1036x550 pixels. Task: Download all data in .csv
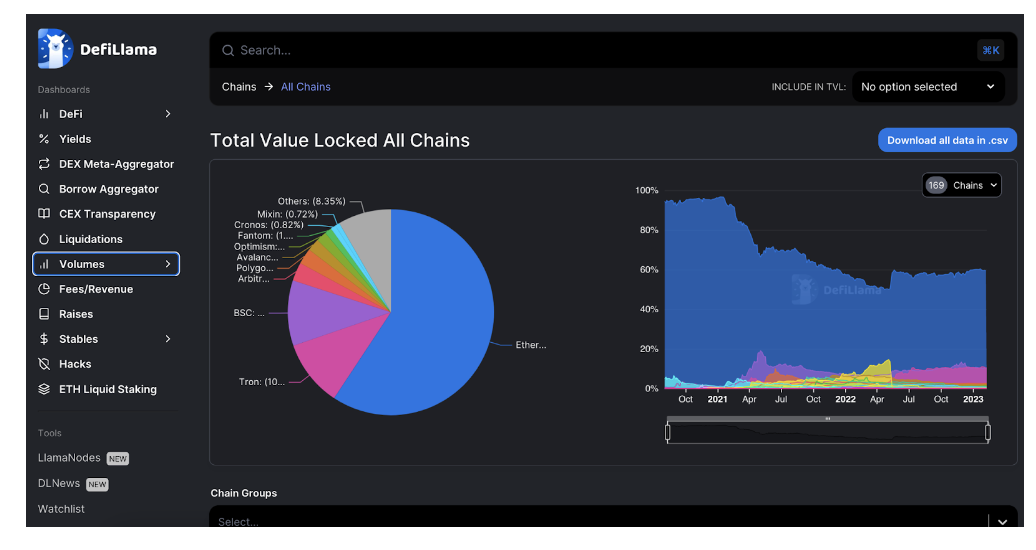947,140
